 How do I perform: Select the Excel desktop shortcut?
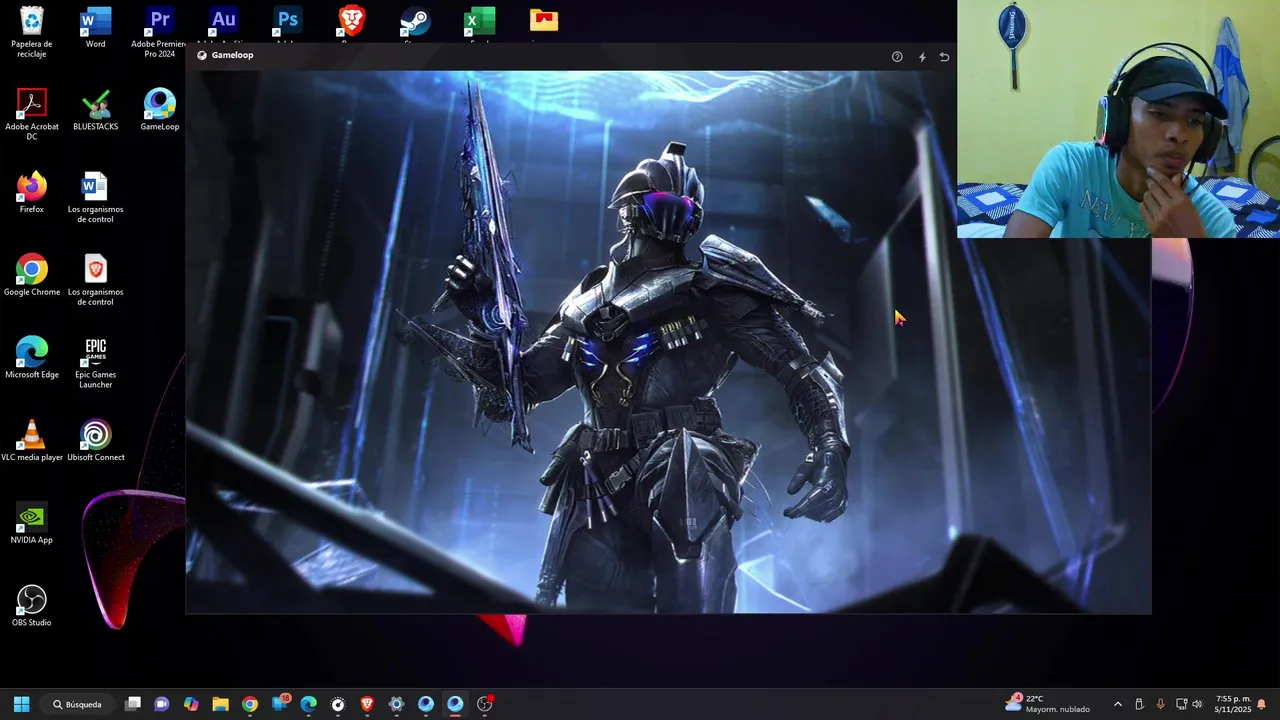479,24
